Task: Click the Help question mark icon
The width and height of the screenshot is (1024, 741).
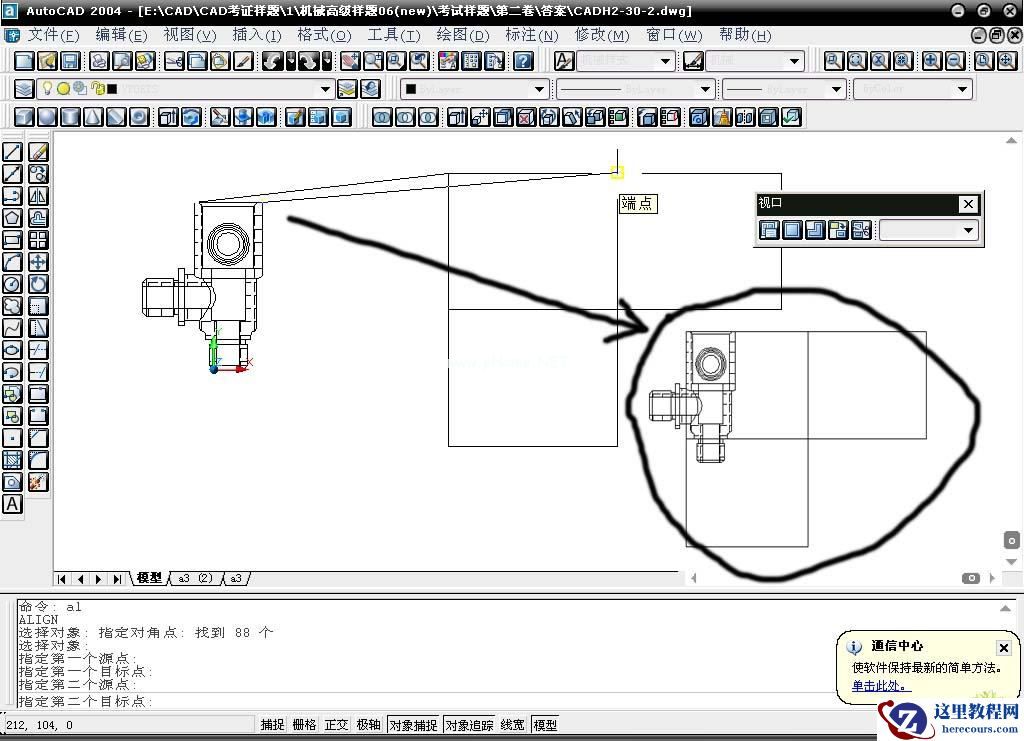Action: (523, 61)
